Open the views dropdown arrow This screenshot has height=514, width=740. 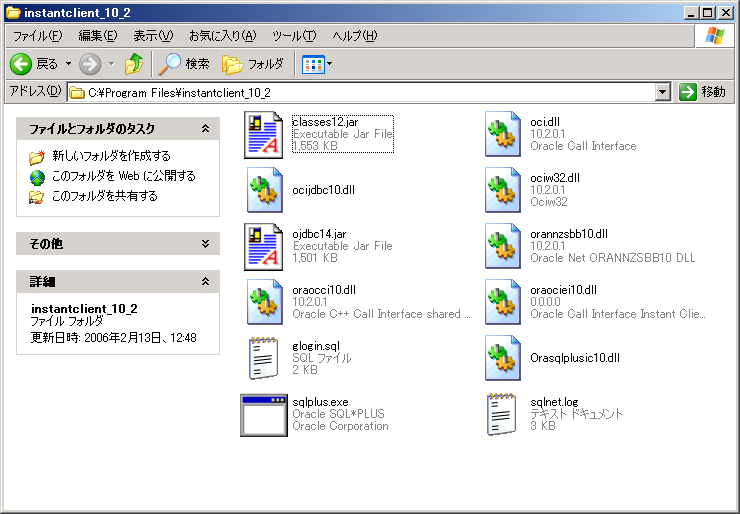pos(329,64)
